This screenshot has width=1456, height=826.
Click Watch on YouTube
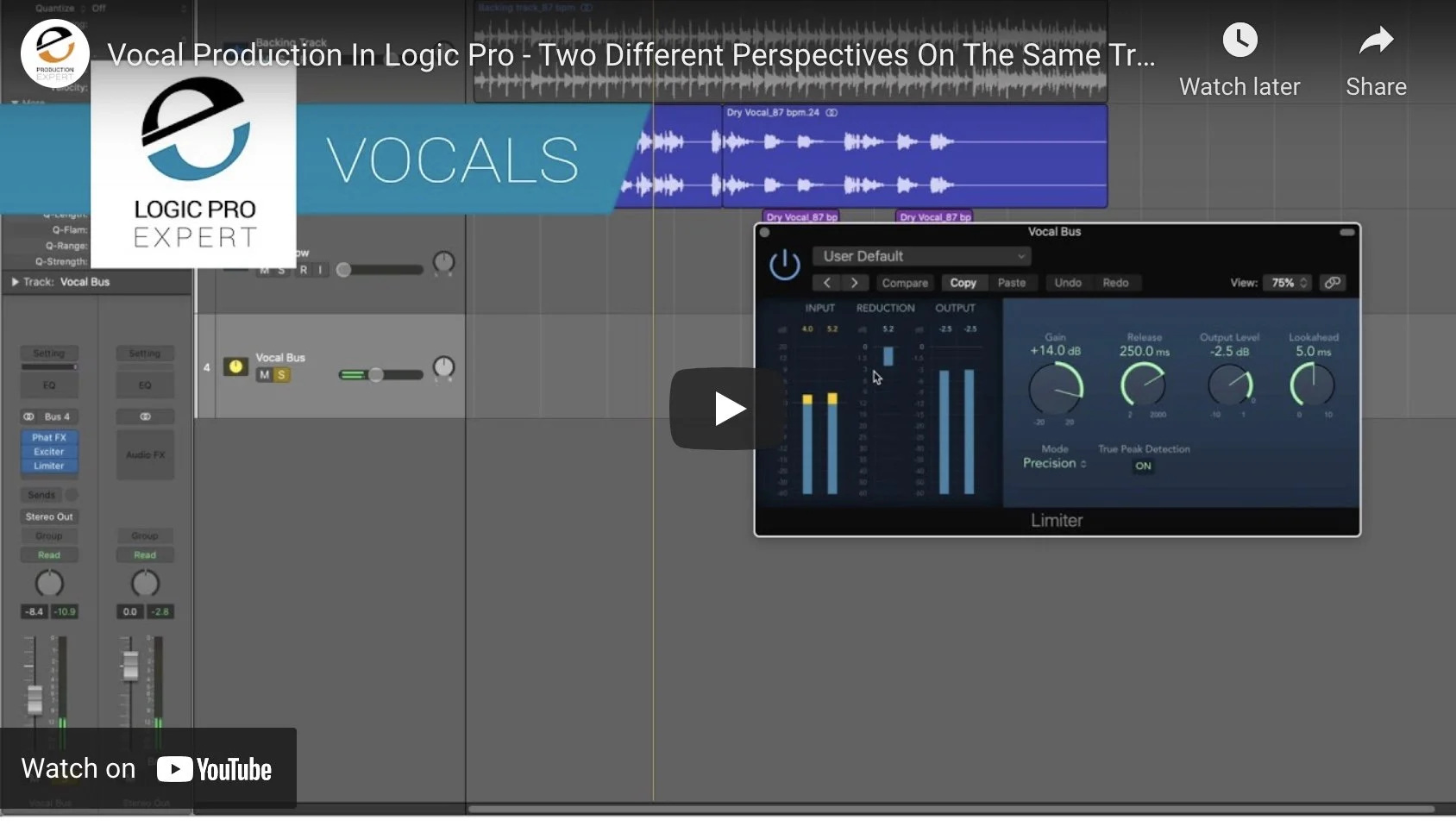tap(147, 768)
